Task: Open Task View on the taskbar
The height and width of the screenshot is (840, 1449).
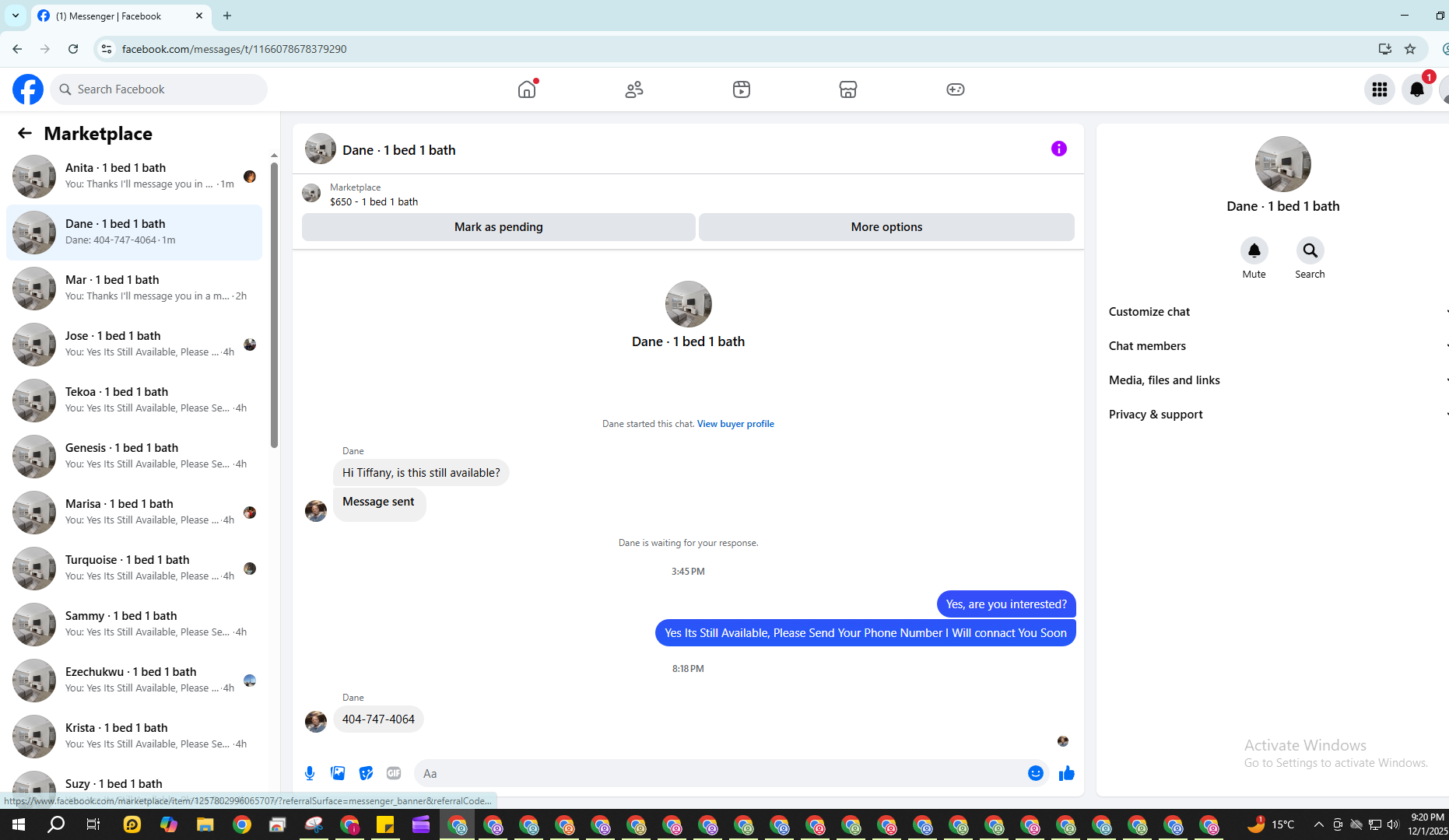Action: pos(93,824)
